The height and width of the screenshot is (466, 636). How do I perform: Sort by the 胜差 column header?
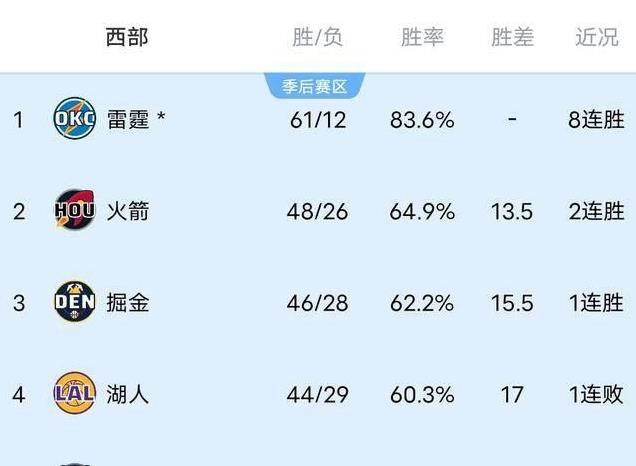(512, 37)
